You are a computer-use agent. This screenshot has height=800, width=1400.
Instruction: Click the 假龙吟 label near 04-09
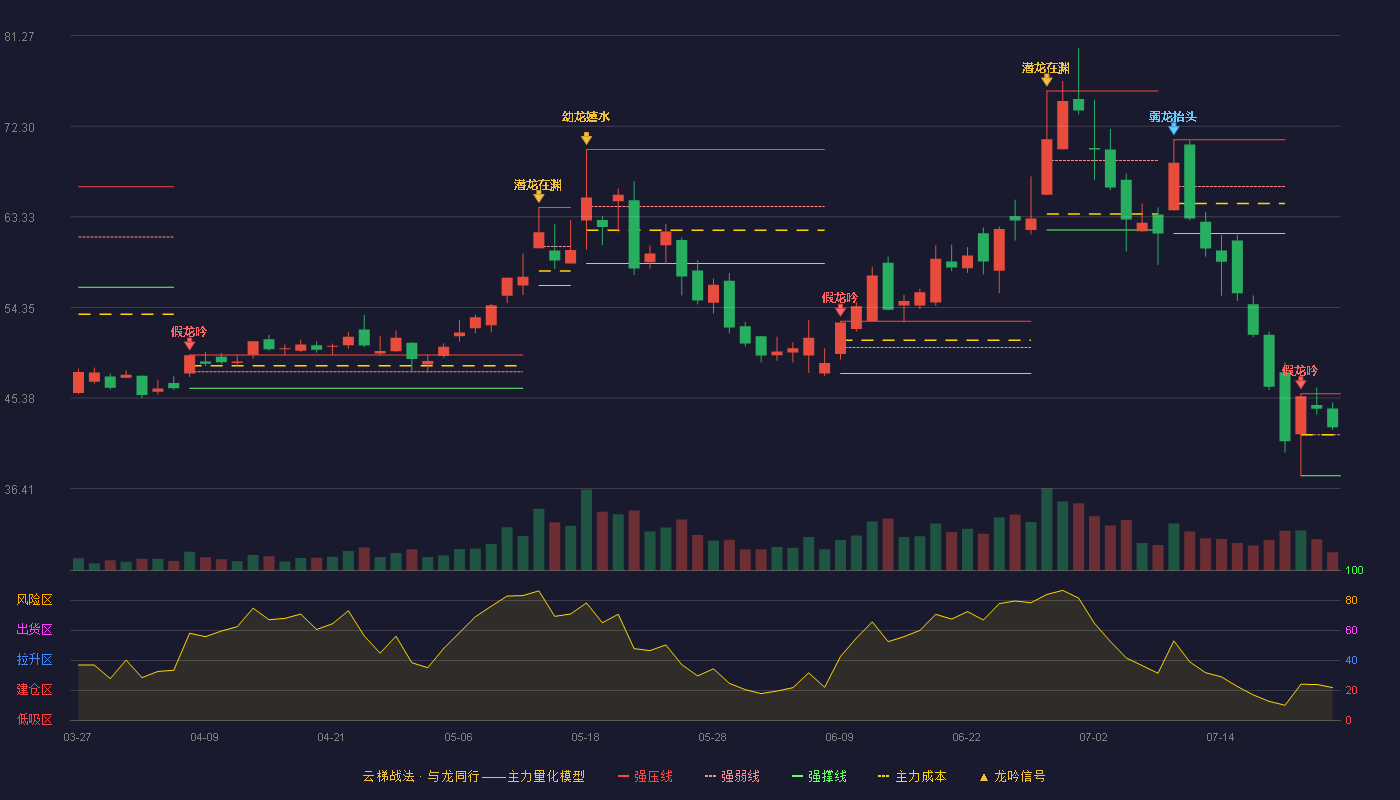click(189, 332)
